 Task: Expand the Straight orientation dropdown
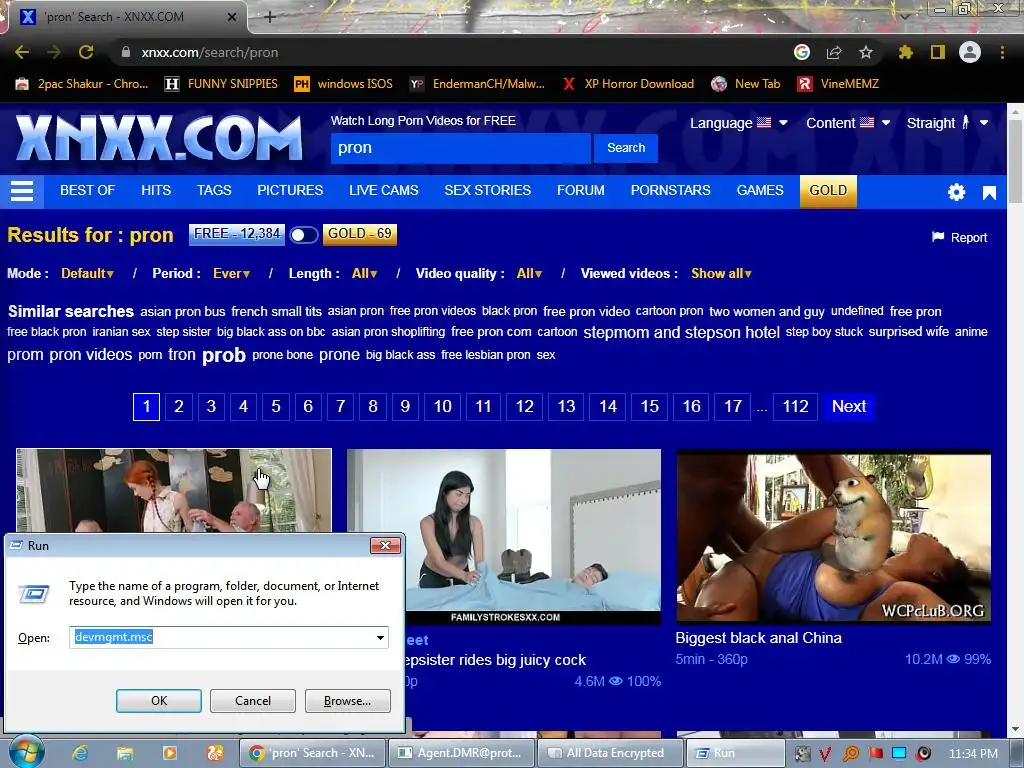[947, 123]
